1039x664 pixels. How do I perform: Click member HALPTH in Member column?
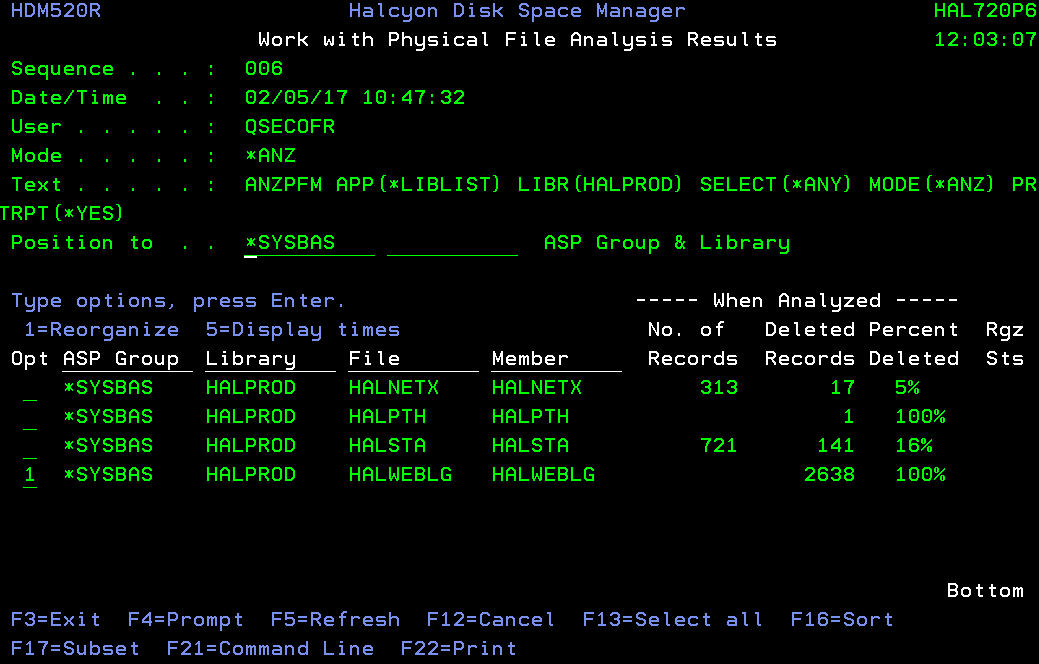(530, 417)
